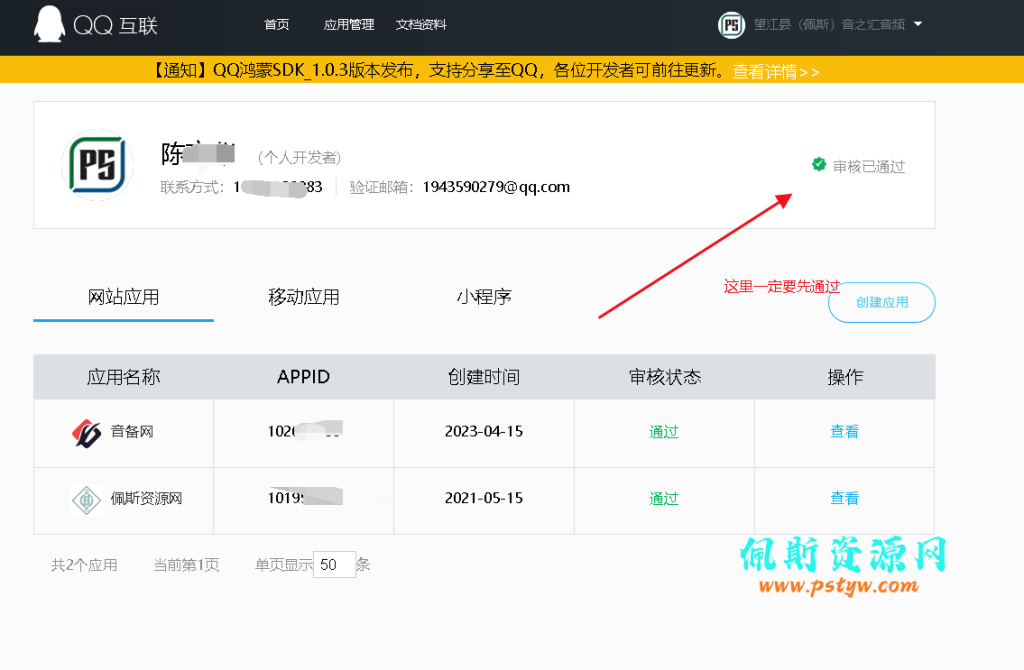Click the green verified checkmark icon
Image resolution: width=1024 pixels, height=670 pixels.
(x=818, y=165)
